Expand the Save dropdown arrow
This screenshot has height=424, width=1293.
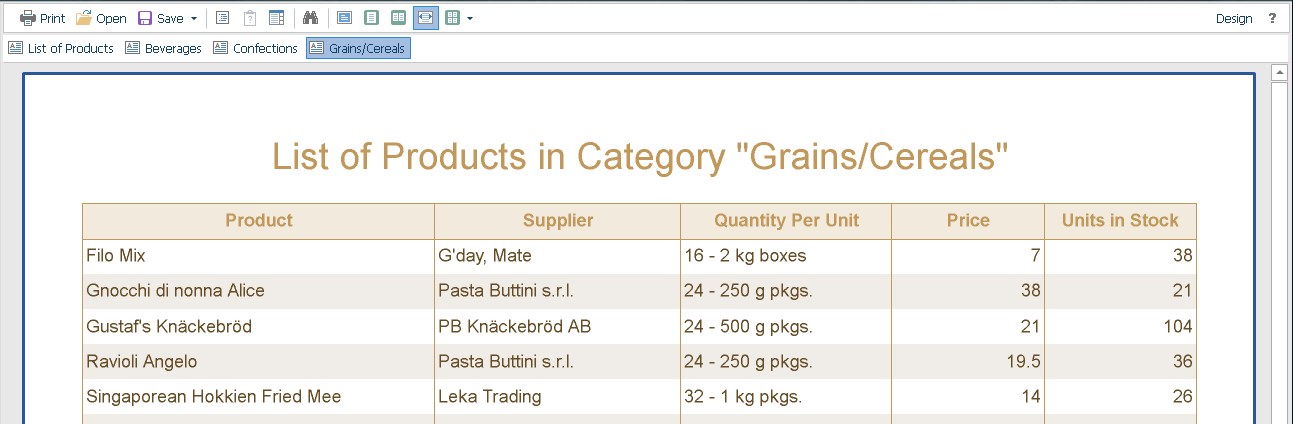tap(194, 18)
